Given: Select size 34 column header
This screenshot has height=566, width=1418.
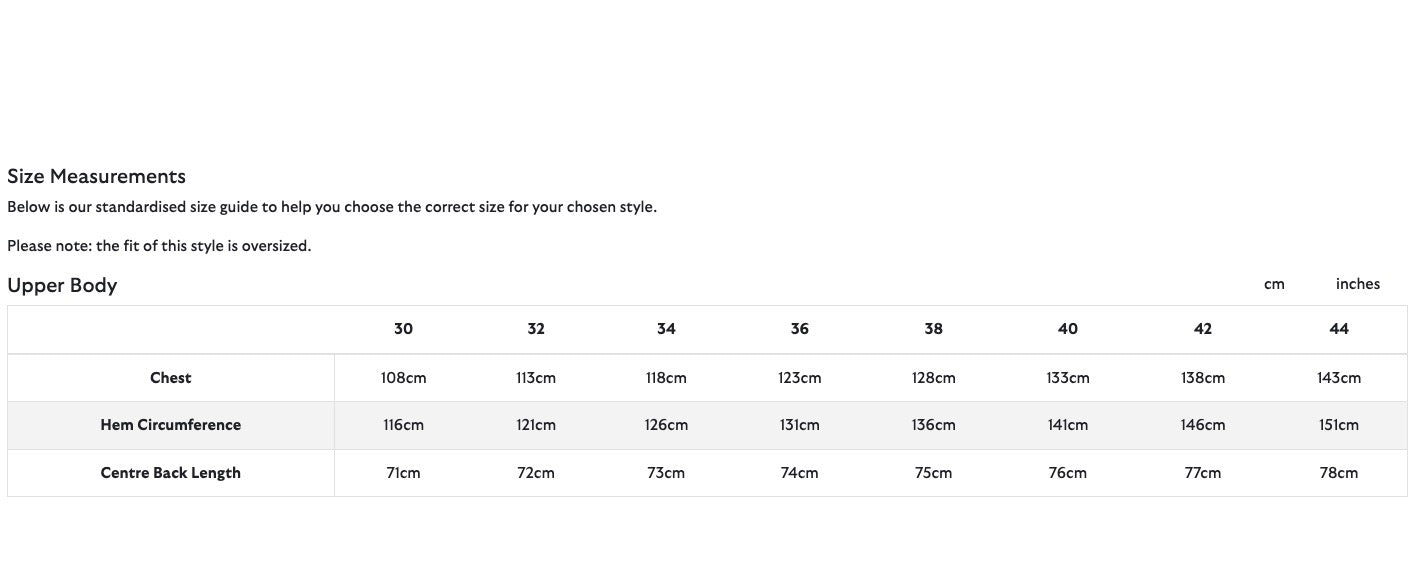Looking at the screenshot, I should tap(666, 329).
